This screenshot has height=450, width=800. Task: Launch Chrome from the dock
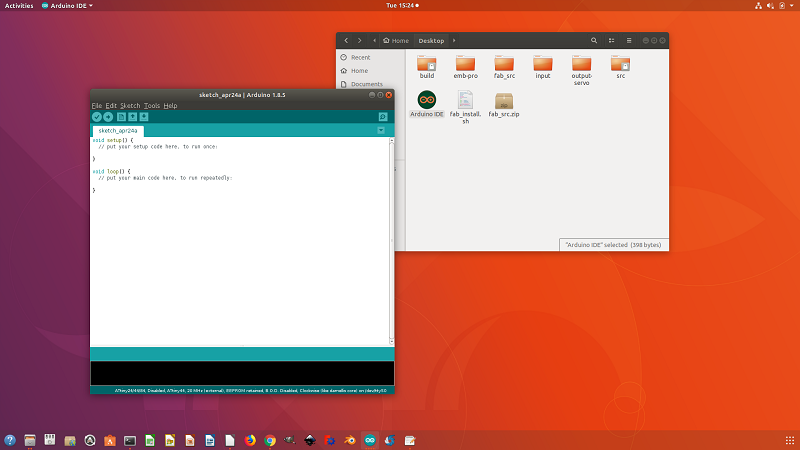pos(270,440)
